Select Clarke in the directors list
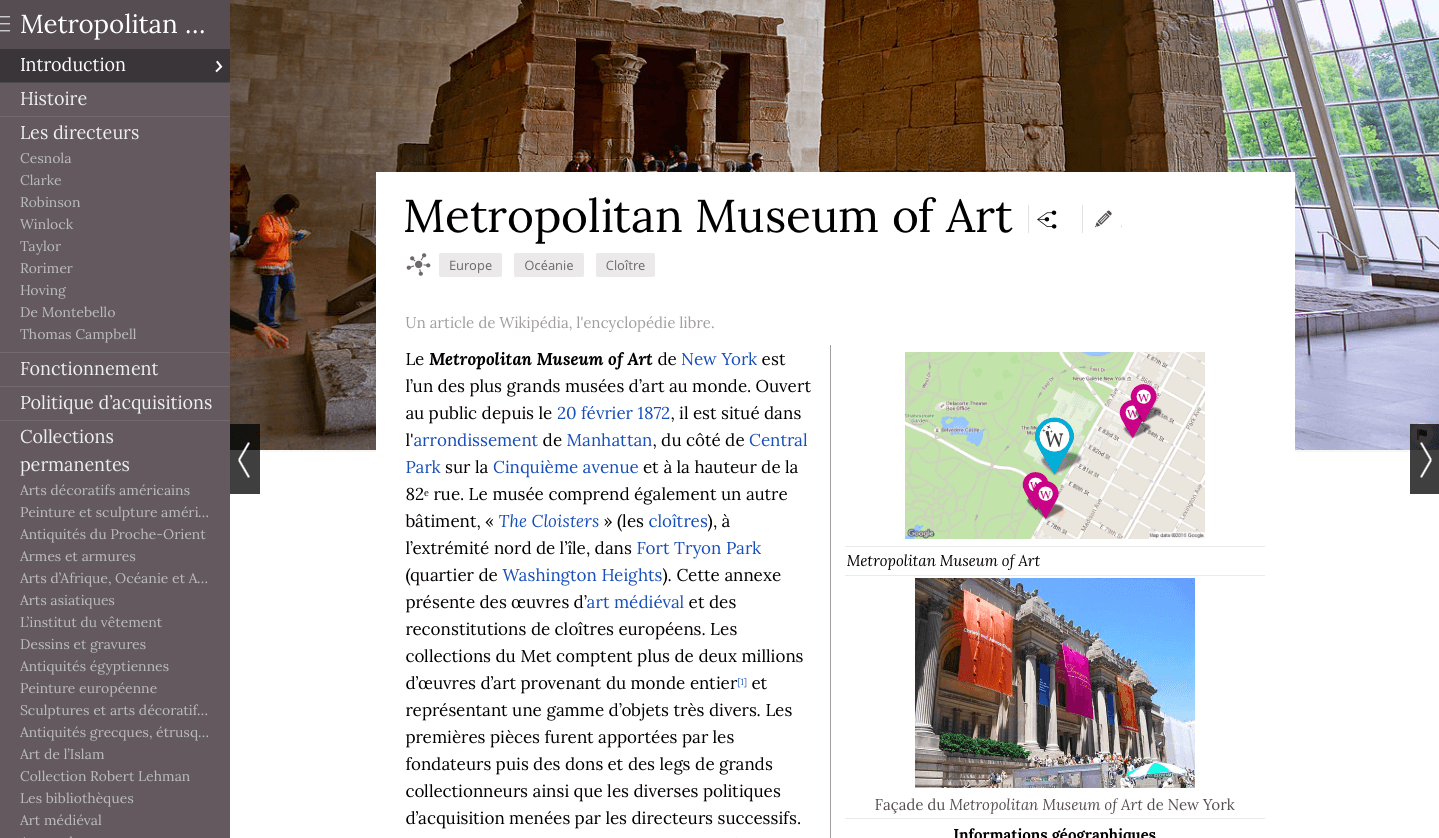 [41, 180]
